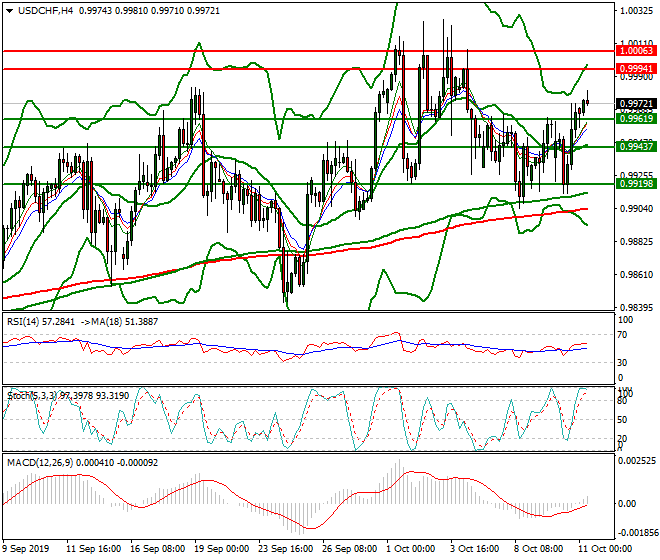Click the 11 Sep 16:00 time label
This screenshot has height=560, width=660.
pos(93,549)
